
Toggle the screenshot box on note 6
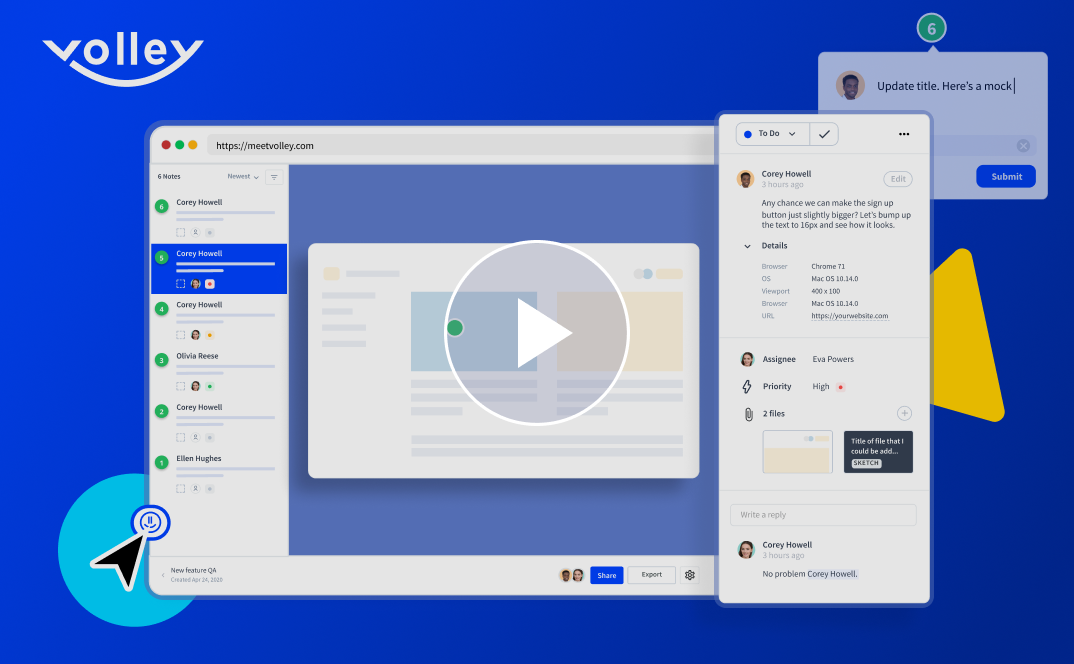click(181, 232)
